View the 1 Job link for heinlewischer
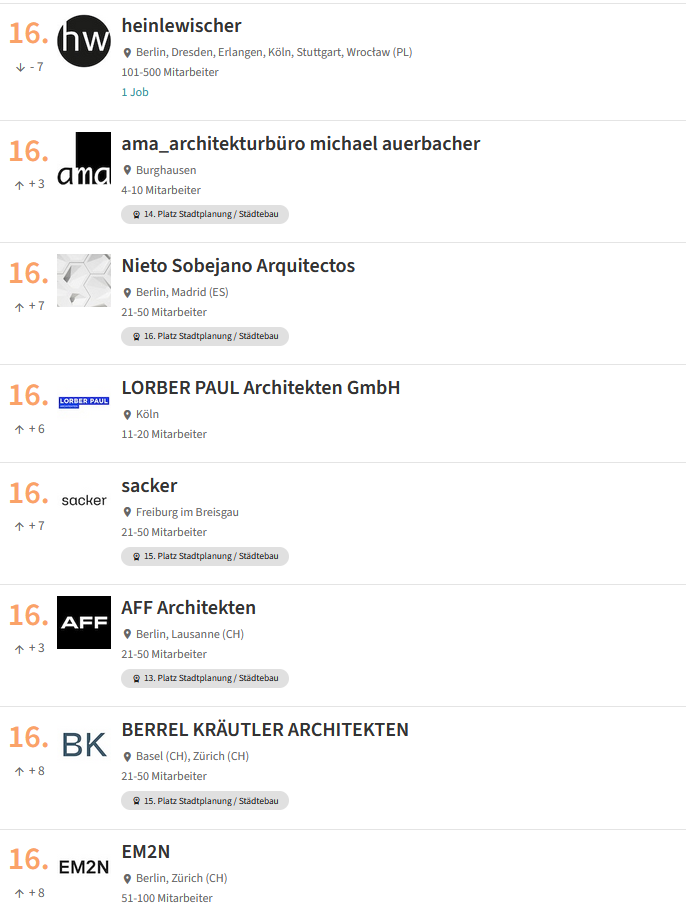This screenshot has width=686, height=922. click(135, 92)
